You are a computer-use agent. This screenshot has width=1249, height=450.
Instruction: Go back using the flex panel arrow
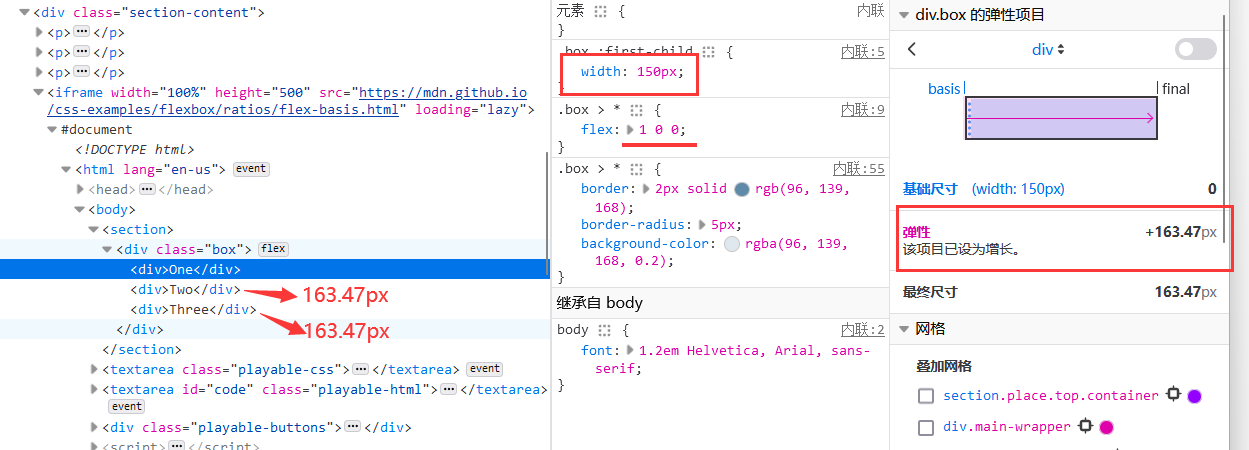(911, 49)
